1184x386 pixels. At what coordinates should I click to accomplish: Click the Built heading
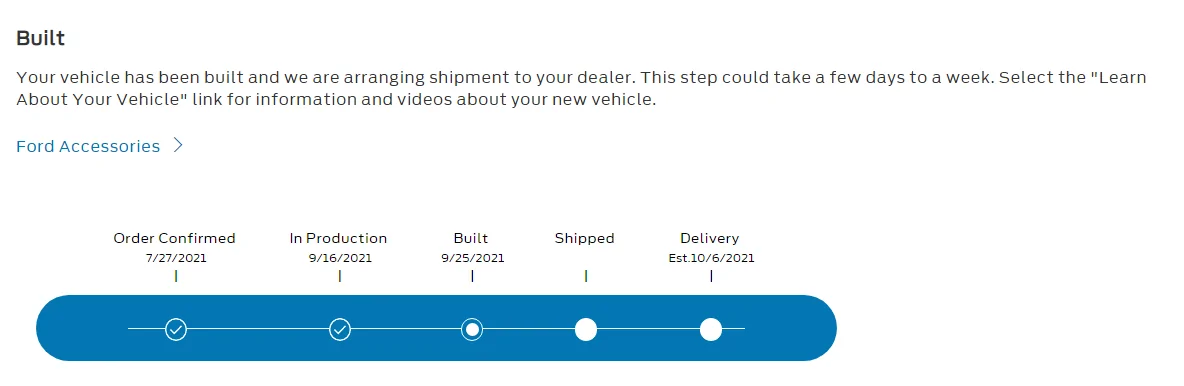[41, 38]
